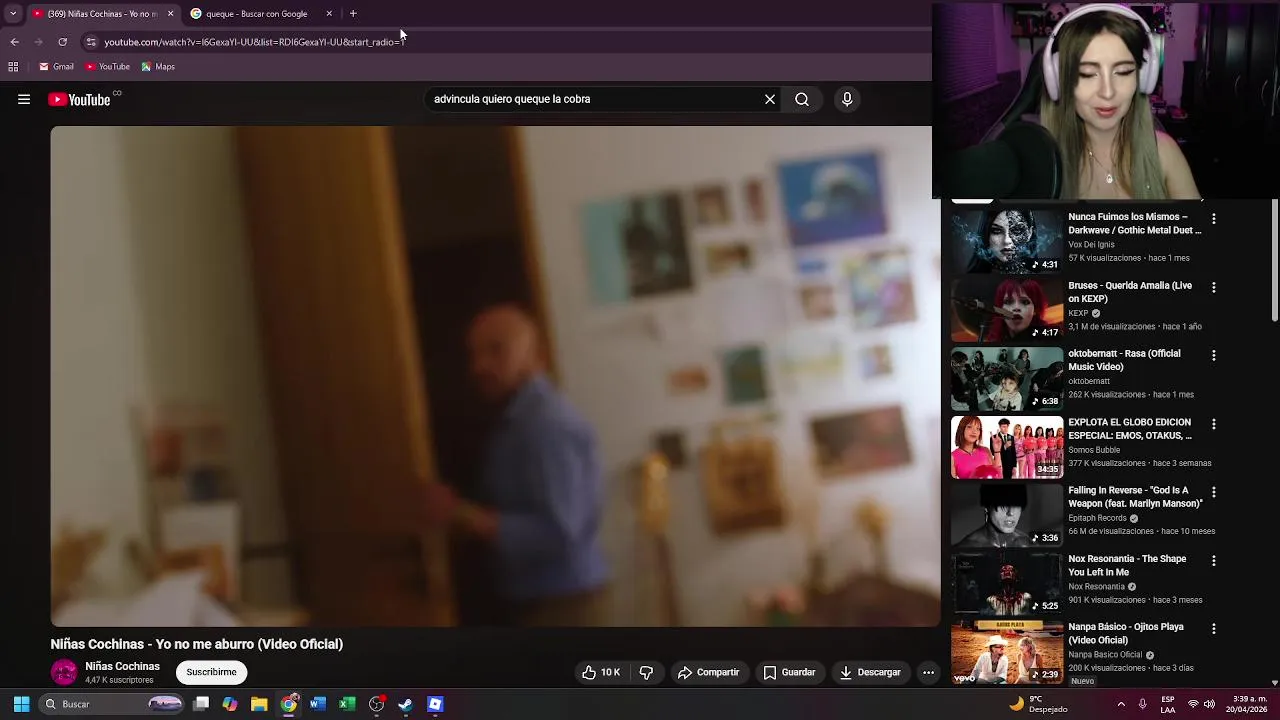Open options for Nunca Fuimos los Mismos
Viewport: 1280px width, 720px height.
click(1214, 218)
